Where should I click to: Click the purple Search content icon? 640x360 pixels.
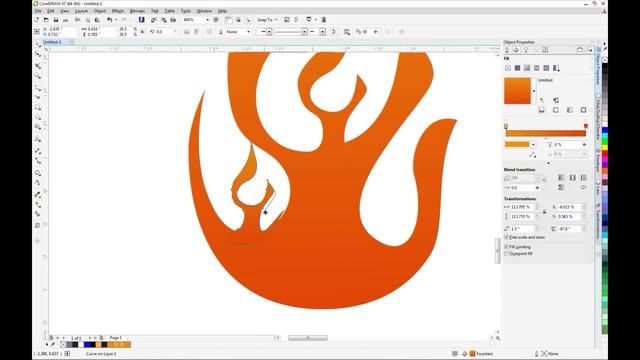coord(141,20)
